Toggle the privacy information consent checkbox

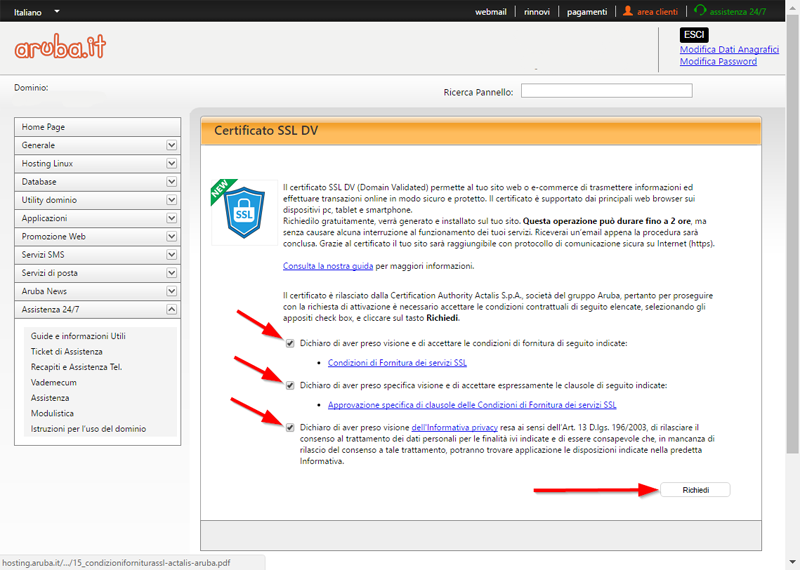pos(290,428)
